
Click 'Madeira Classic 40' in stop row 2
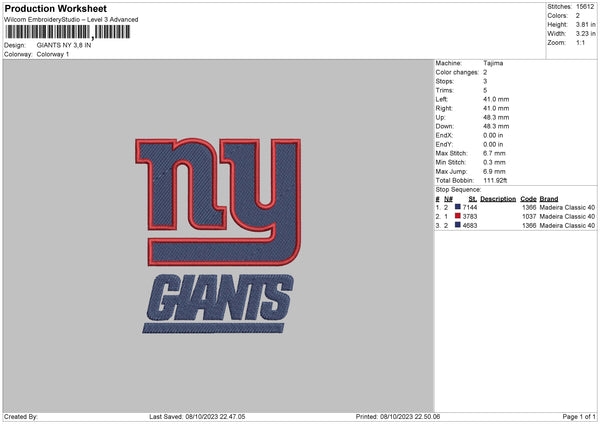pyautogui.click(x=567, y=217)
